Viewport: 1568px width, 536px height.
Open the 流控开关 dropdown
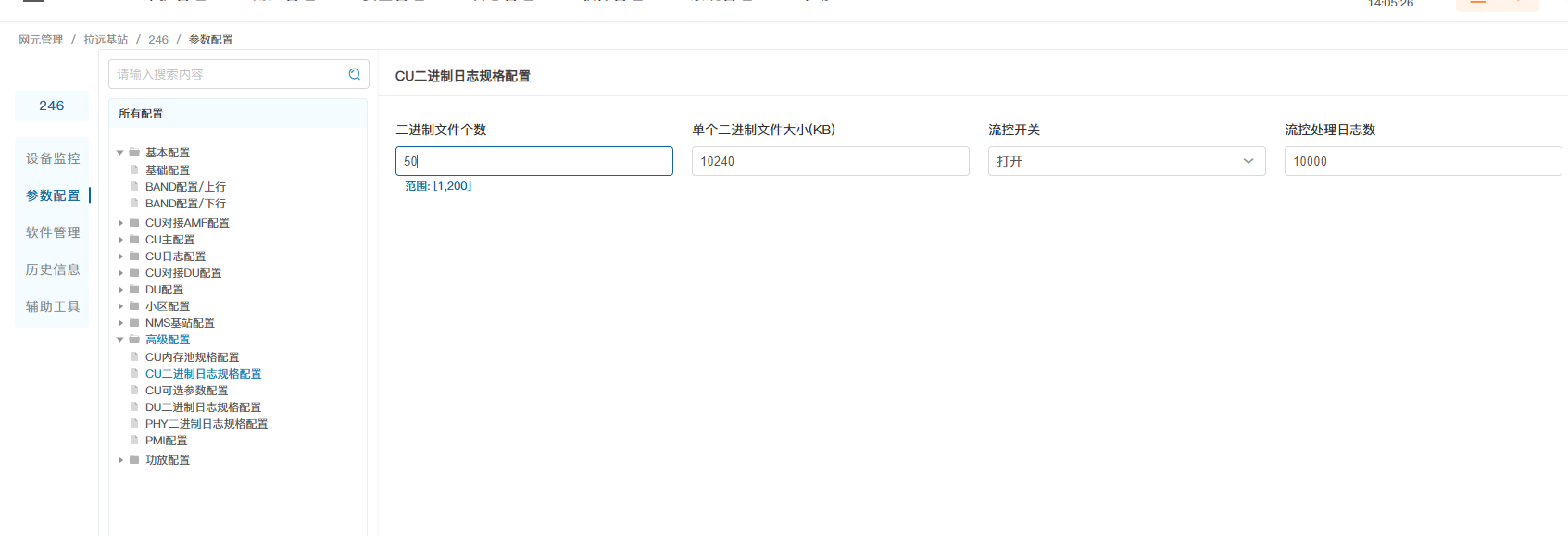[x=1125, y=161]
